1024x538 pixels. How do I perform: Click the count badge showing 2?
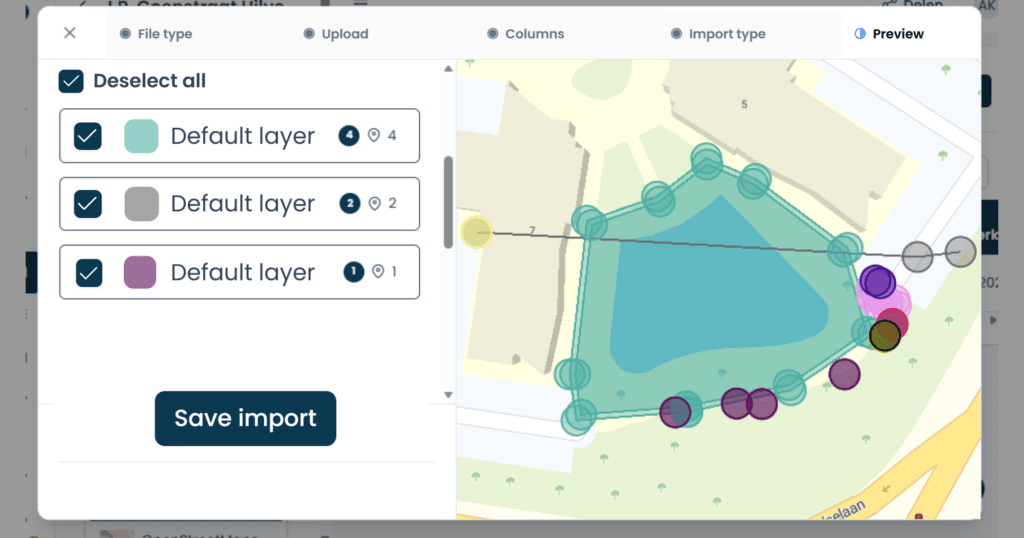tap(350, 203)
